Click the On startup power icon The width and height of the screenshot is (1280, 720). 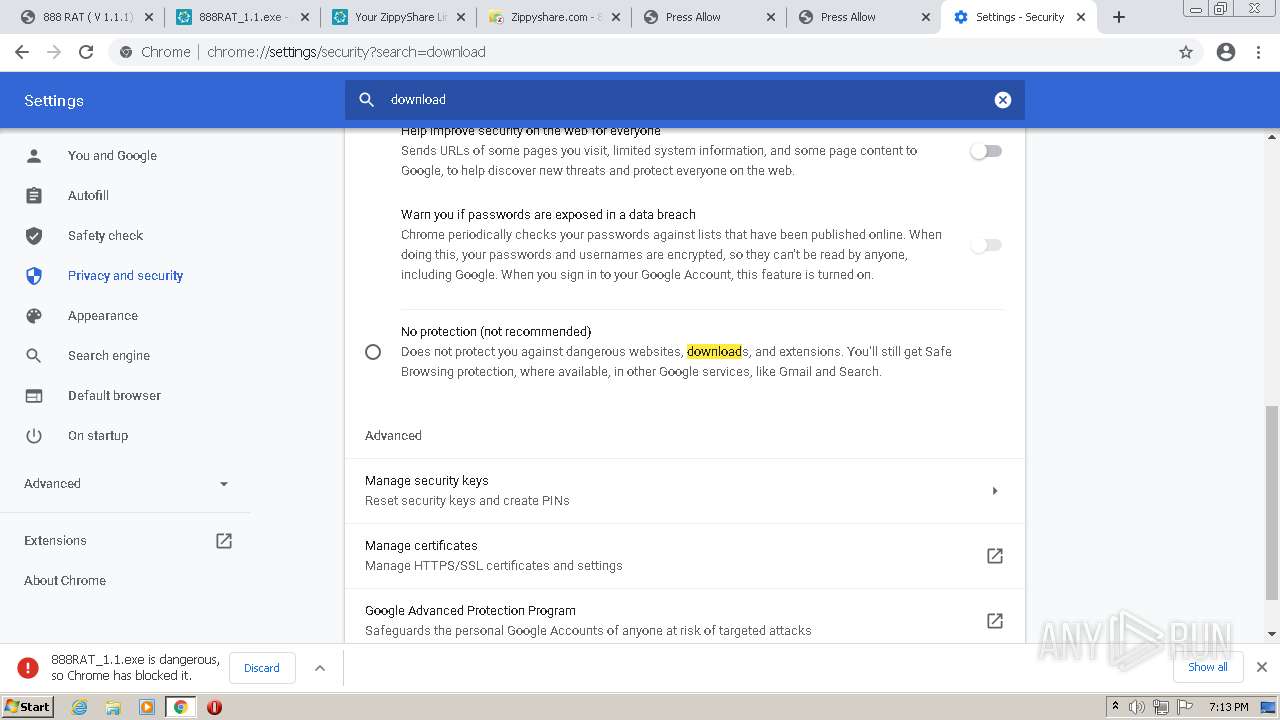pos(34,436)
